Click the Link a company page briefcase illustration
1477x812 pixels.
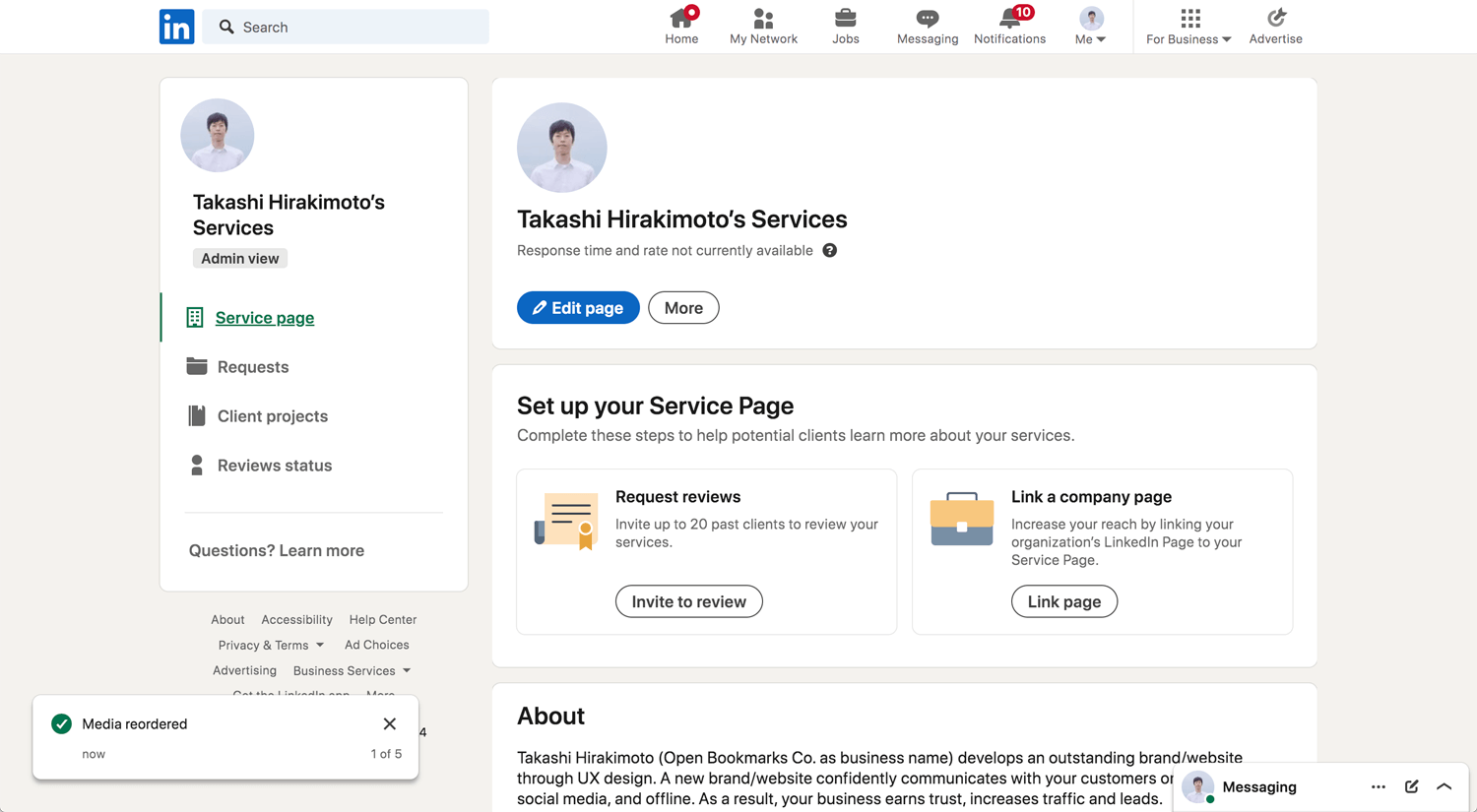(962, 519)
